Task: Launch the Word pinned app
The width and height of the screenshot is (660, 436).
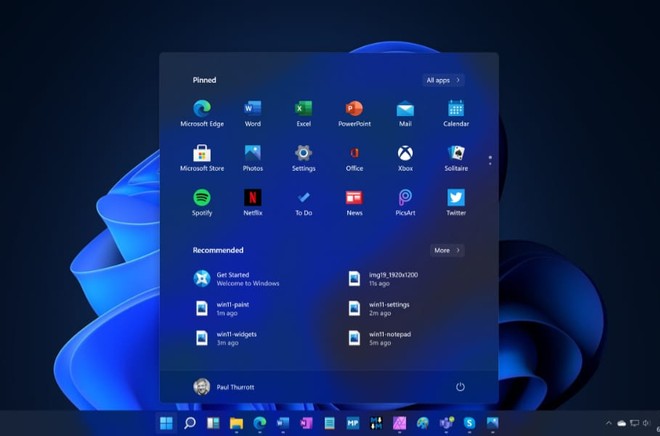Action: click(x=253, y=110)
